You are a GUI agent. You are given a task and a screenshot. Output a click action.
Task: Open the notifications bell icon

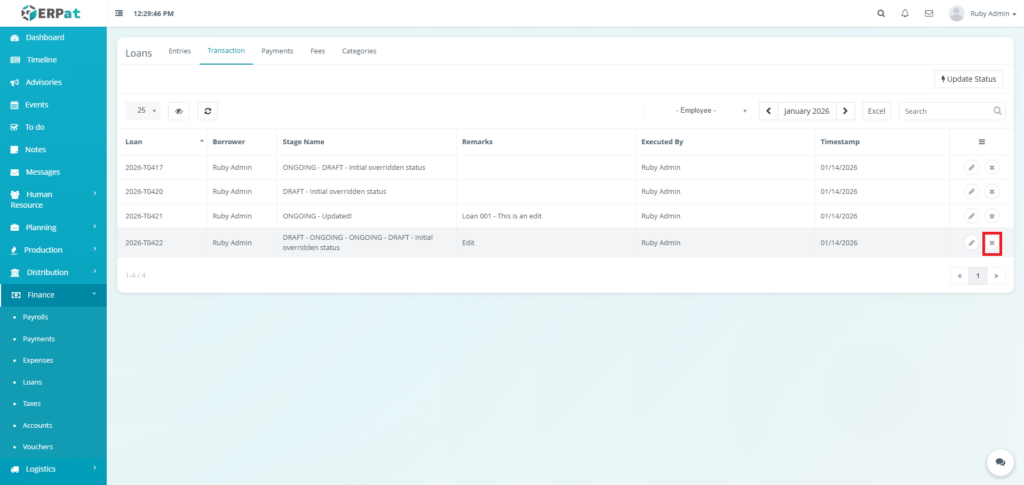(x=905, y=14)
